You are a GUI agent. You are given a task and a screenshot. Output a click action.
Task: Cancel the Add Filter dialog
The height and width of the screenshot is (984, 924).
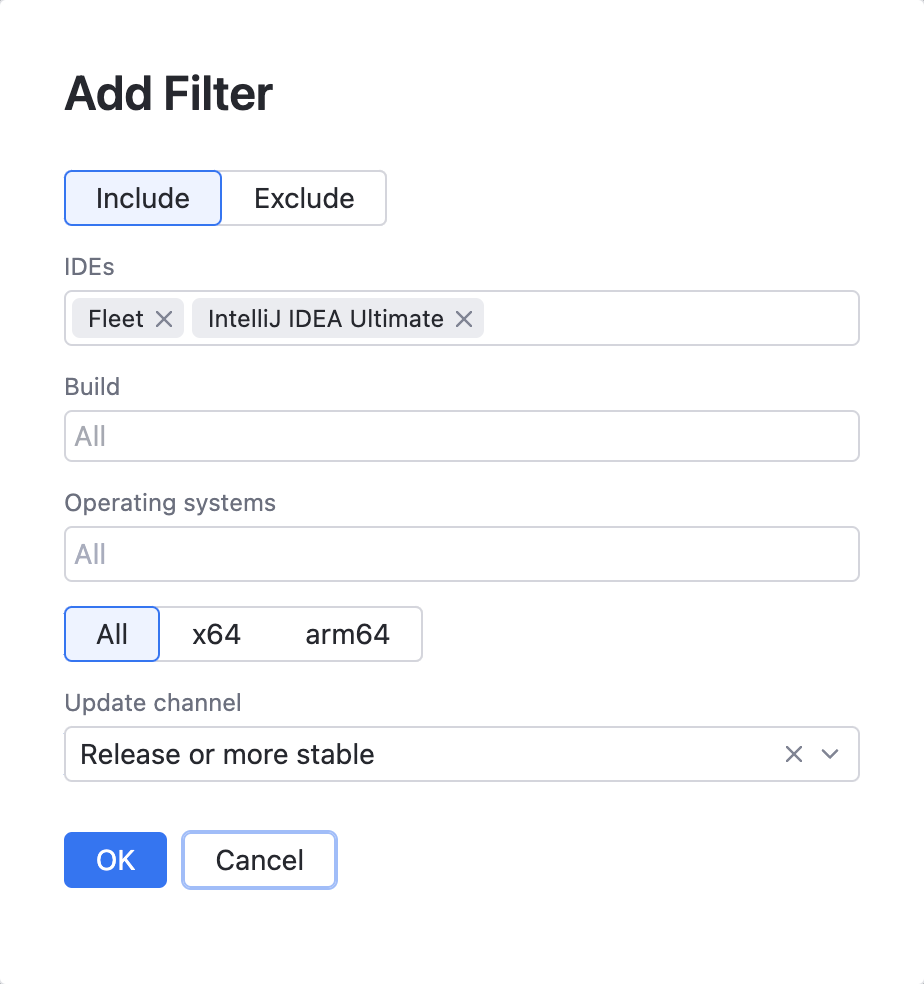click(258, 860)
